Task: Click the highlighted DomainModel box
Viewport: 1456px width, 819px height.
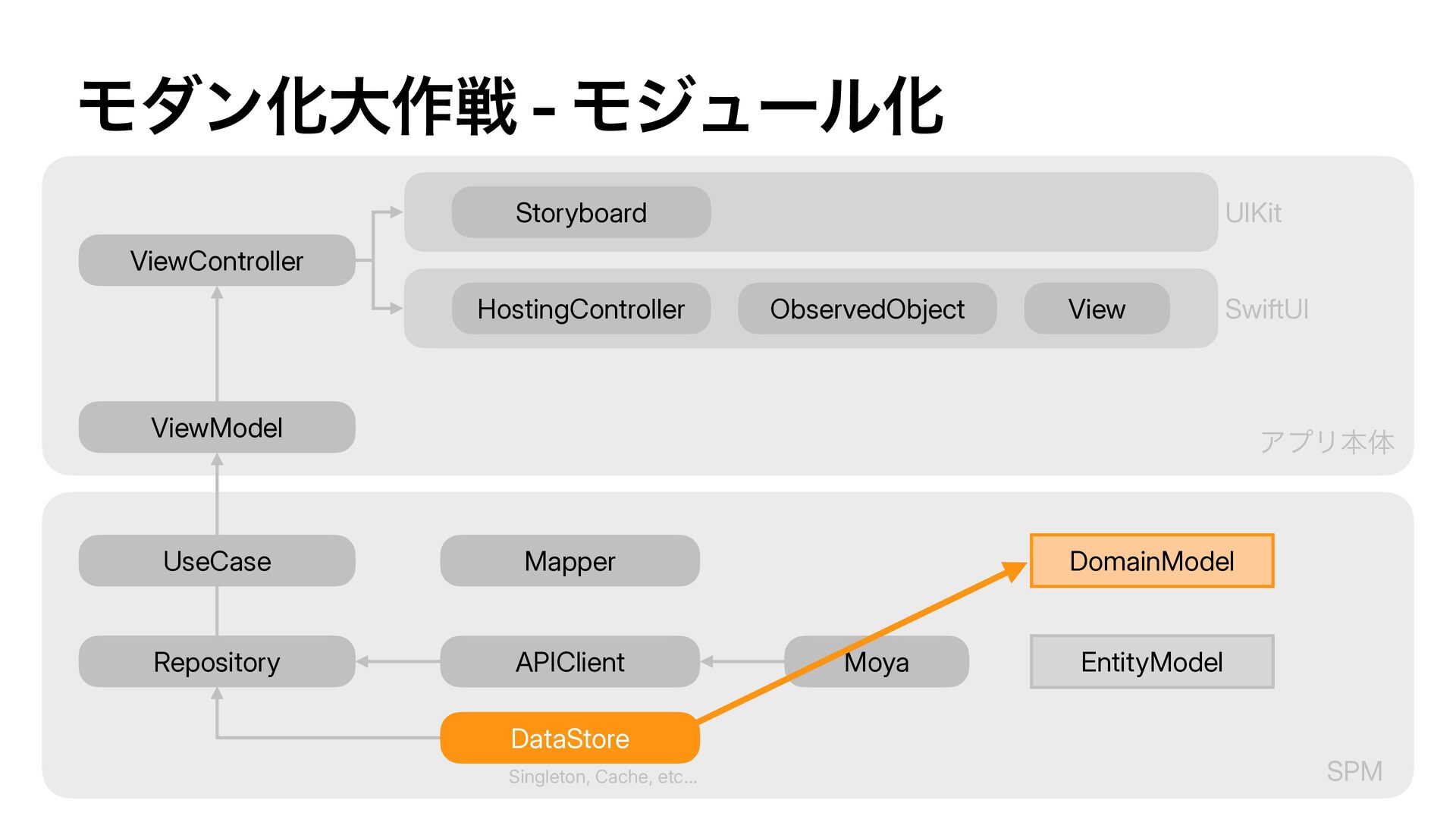Action: tap(1152, 560)
